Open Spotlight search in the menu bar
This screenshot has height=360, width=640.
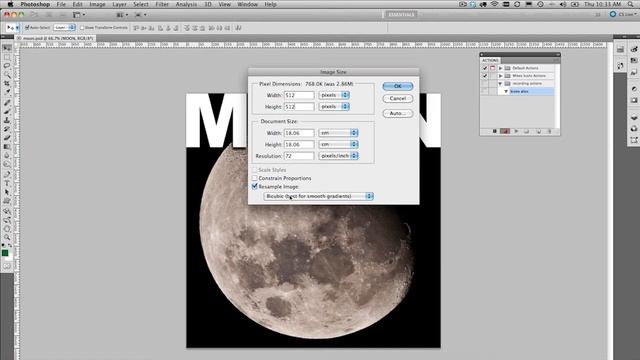[631, 4]
